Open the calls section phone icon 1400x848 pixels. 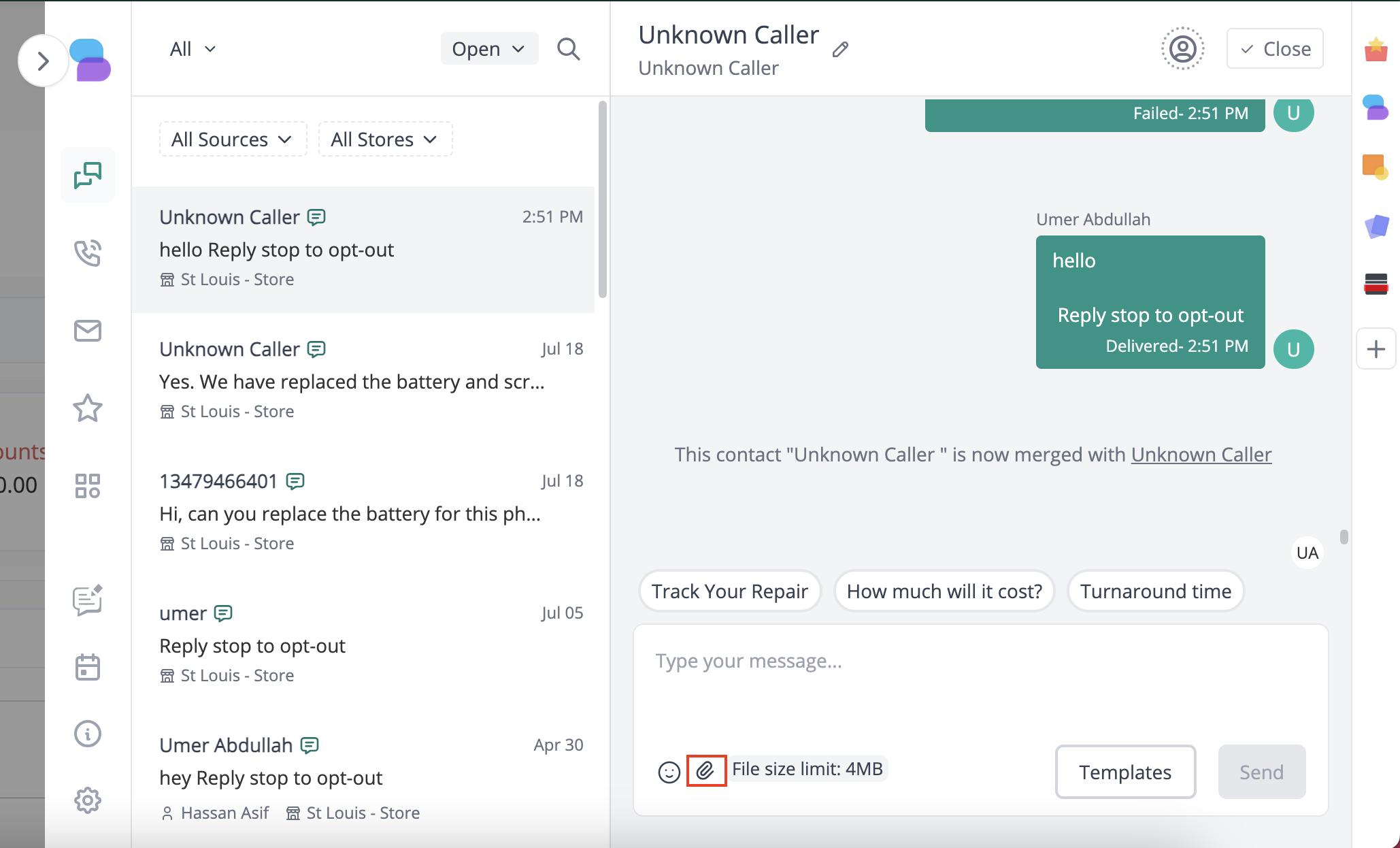[x=88, y=252]
